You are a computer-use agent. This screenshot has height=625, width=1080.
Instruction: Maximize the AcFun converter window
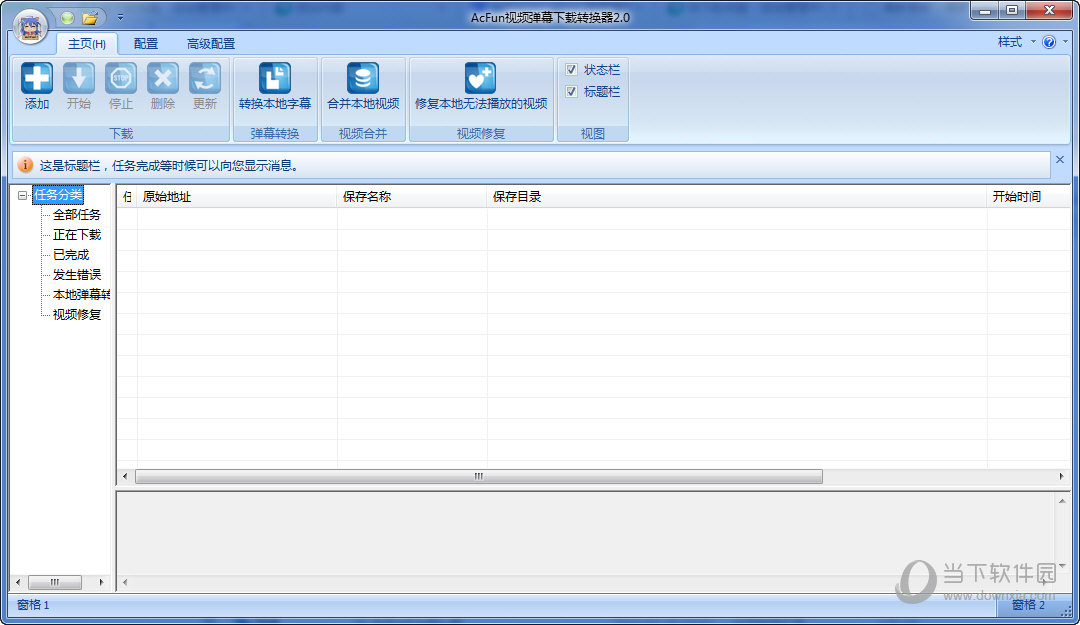point(1012,10)
